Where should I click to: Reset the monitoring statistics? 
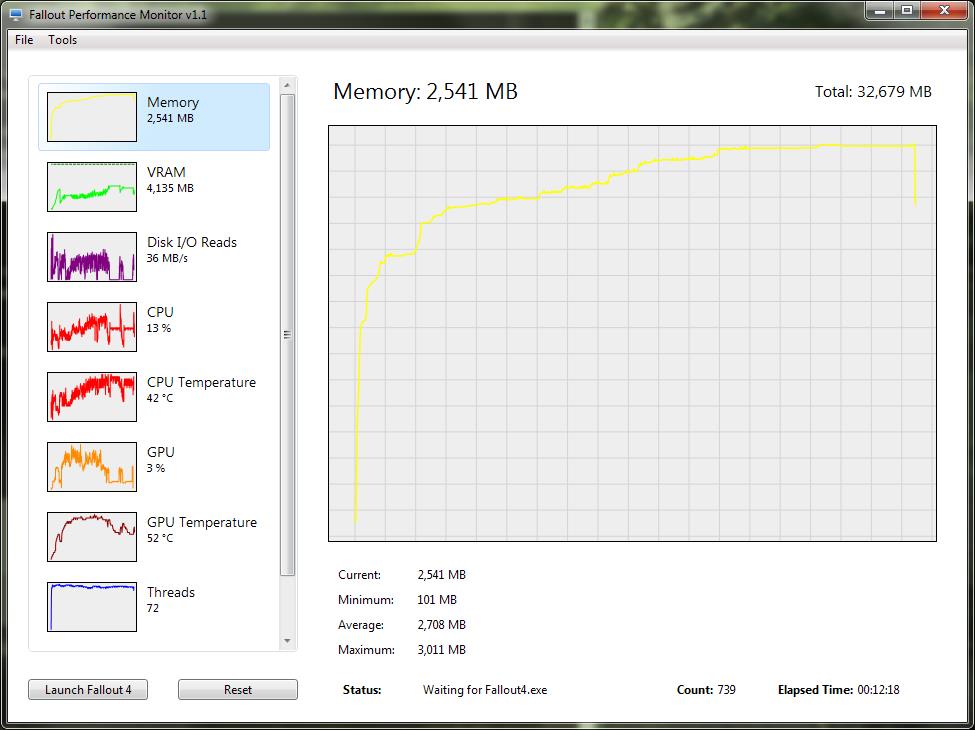tap(237, 689)
